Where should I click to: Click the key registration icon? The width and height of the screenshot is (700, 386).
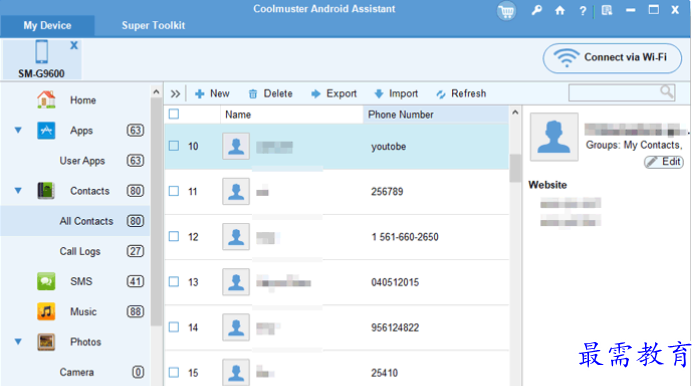pyautogui.click(x=537, y=10)
